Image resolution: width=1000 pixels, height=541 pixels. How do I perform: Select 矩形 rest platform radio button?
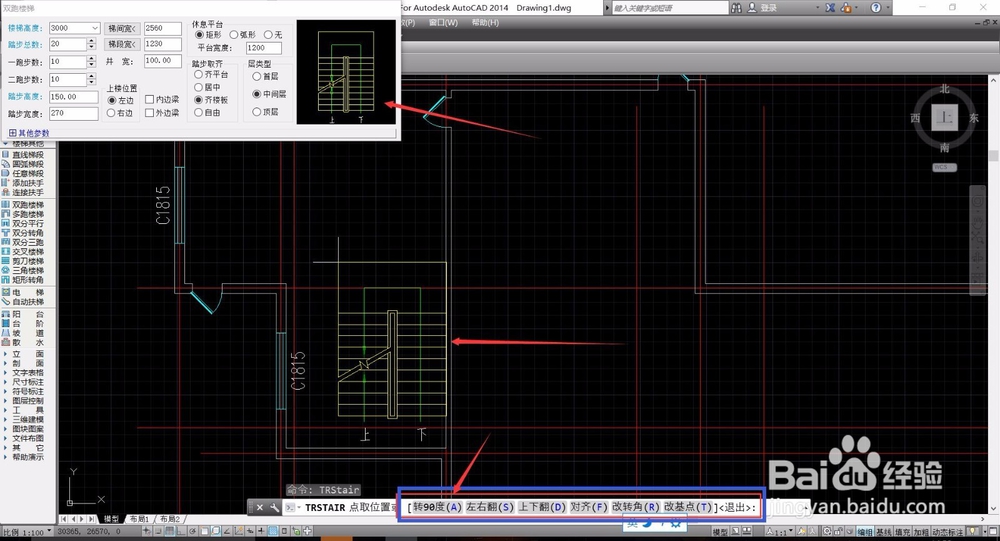[x=208, y=34]
